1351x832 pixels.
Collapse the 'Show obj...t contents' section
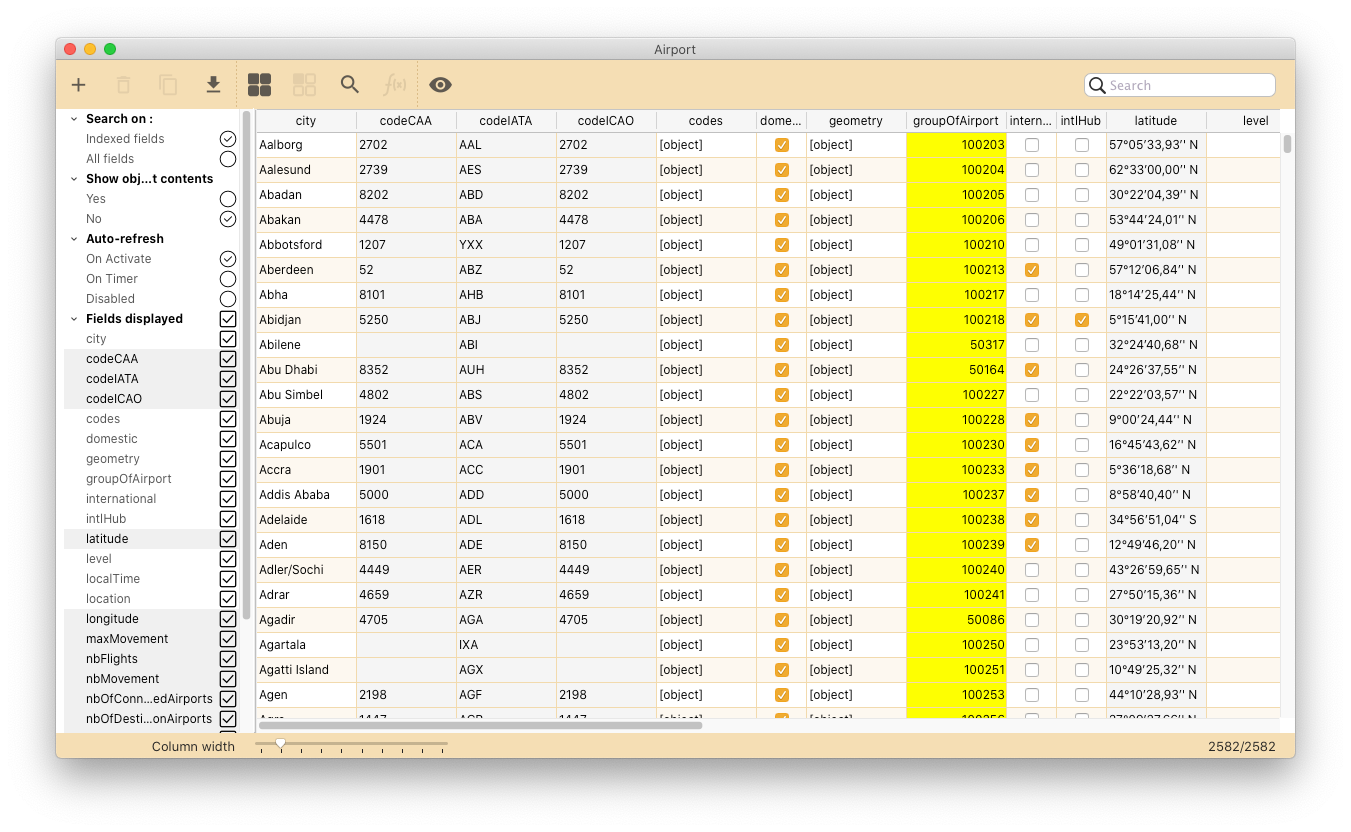74,179
